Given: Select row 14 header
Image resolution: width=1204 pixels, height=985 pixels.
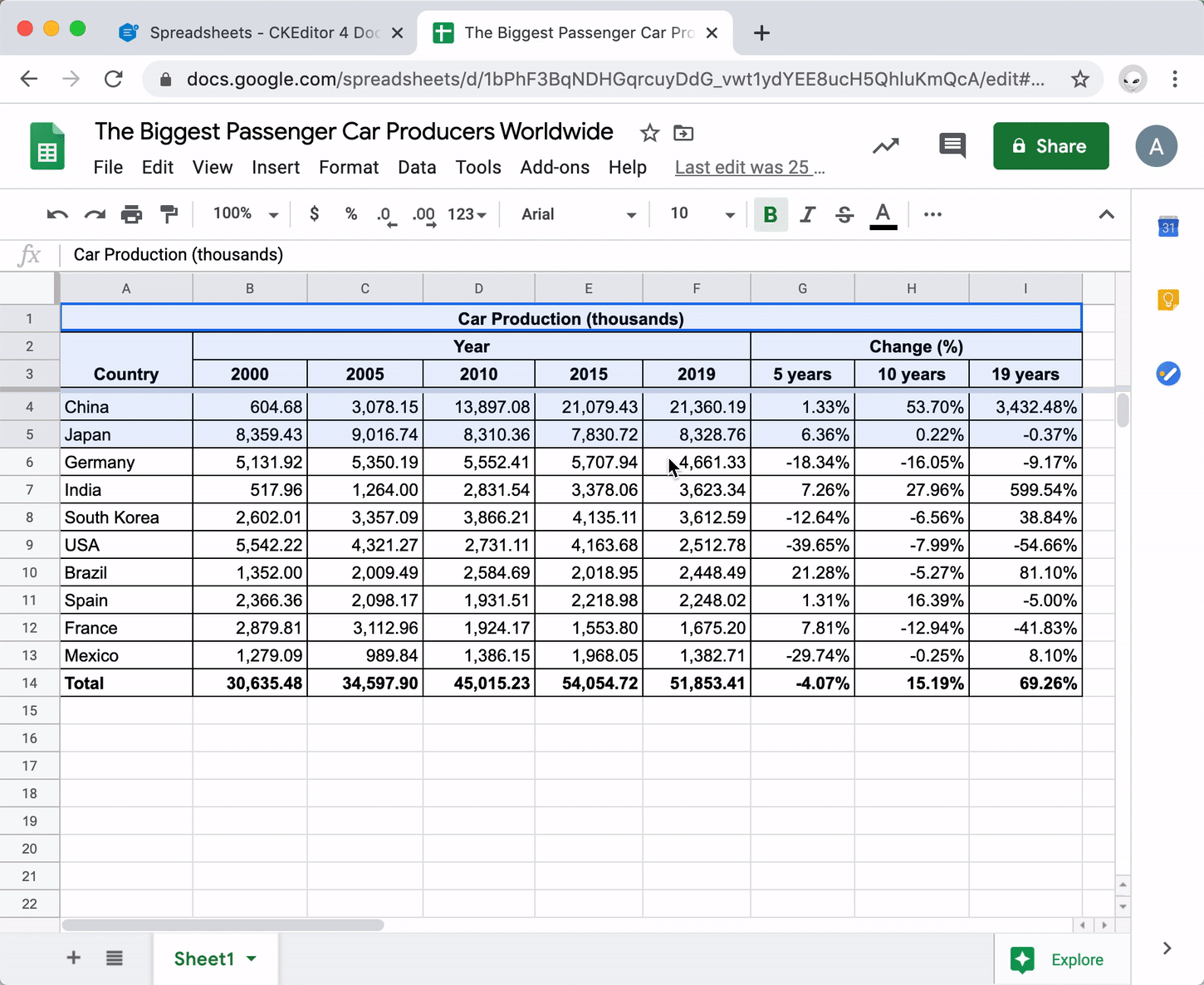Looking at the screenshot, I should (x=30, y=683).
